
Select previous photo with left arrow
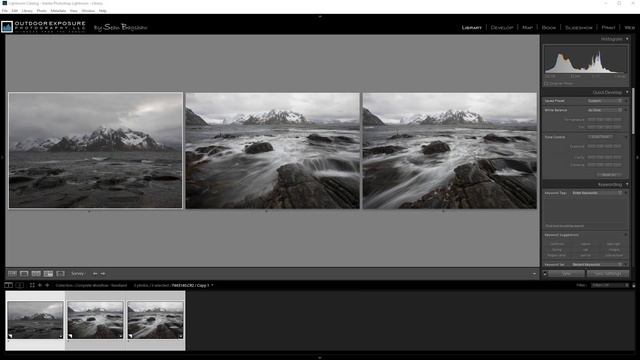(x=95, y=273)
